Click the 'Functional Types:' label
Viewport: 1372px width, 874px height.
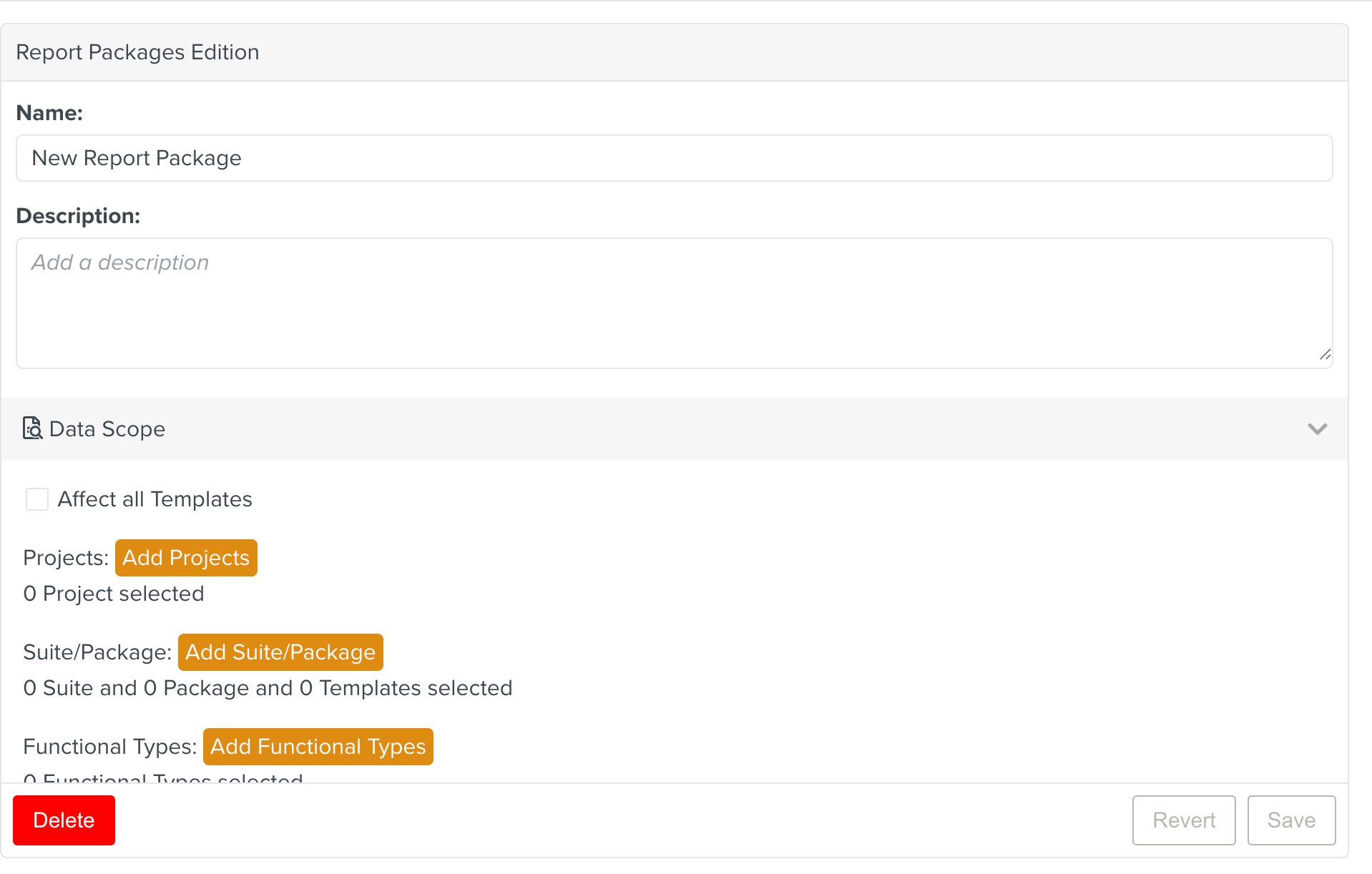point(110,747)
